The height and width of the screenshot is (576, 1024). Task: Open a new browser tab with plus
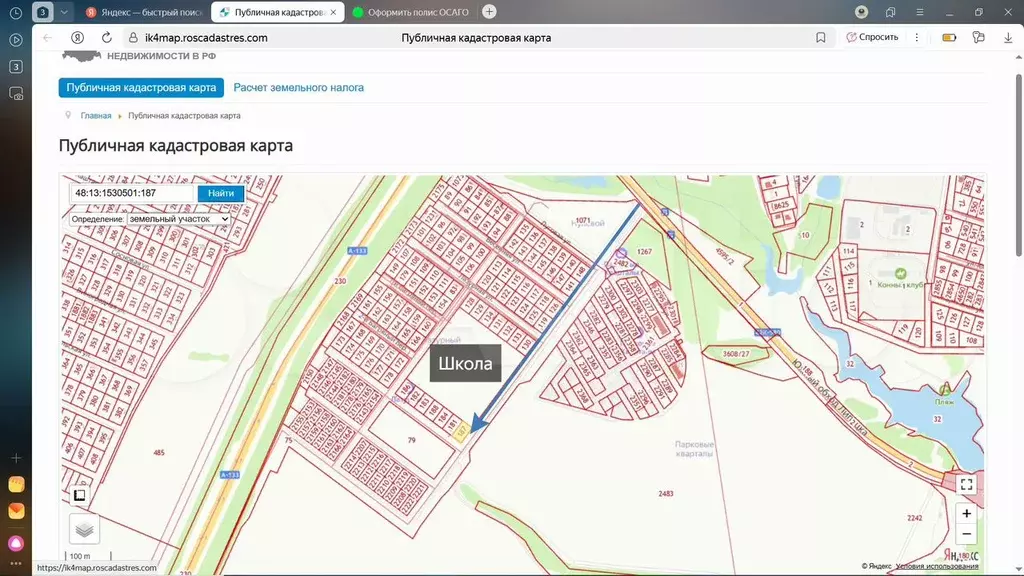coord(489,12)
